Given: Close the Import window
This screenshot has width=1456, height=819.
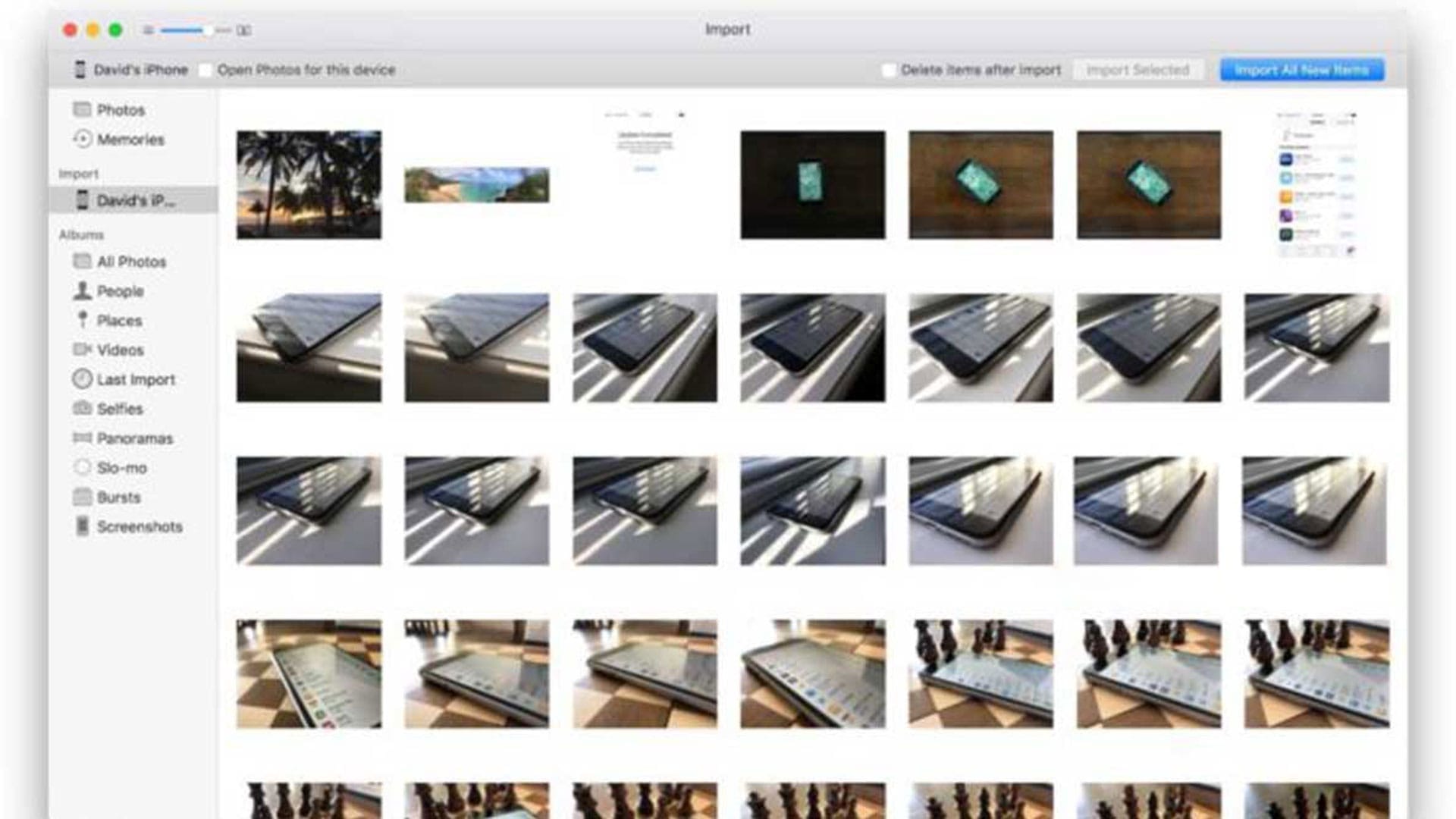Looking at the screenshot, I should pyautogui.click(x=70, y=30).
